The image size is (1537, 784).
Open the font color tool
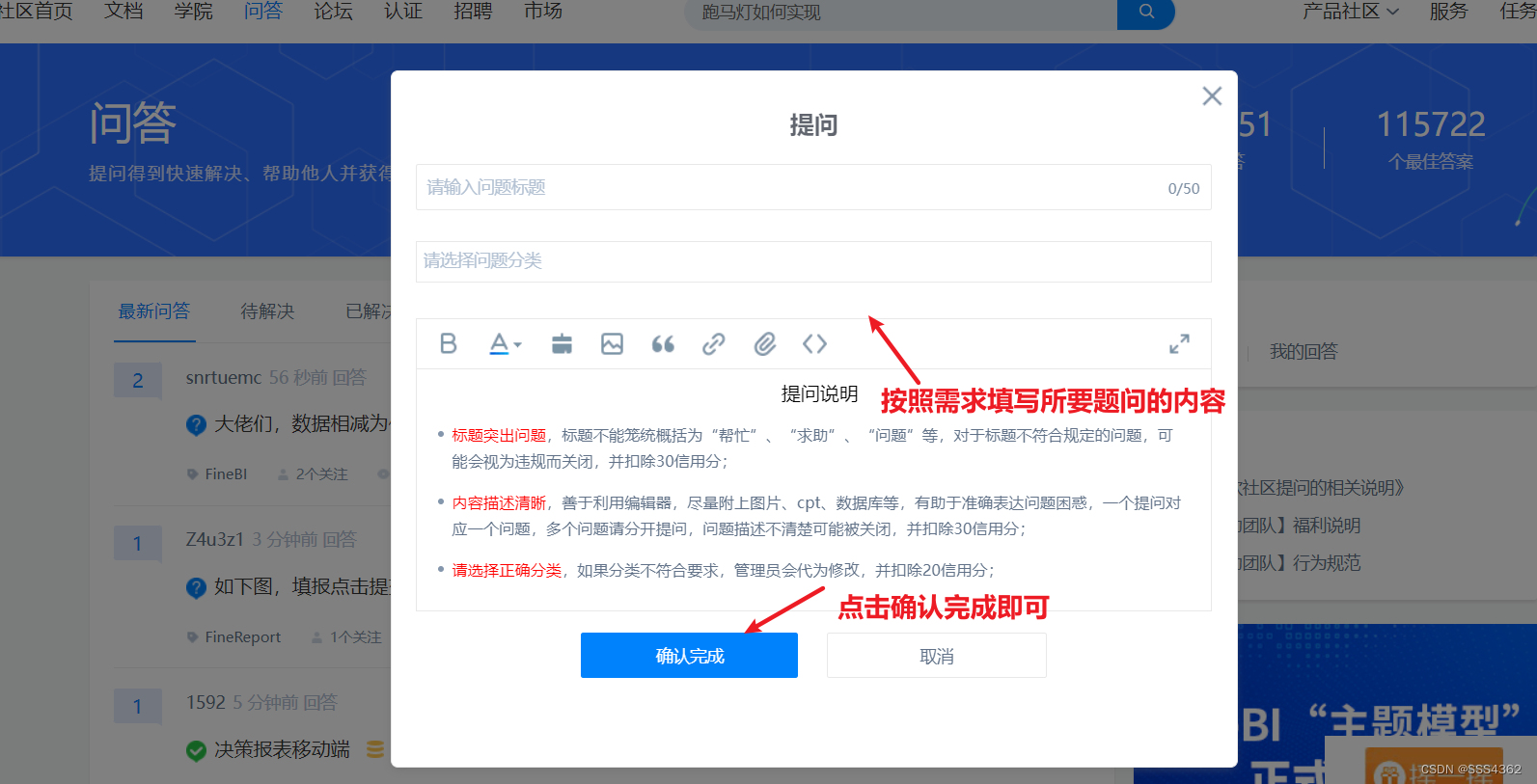click(505, 343)
